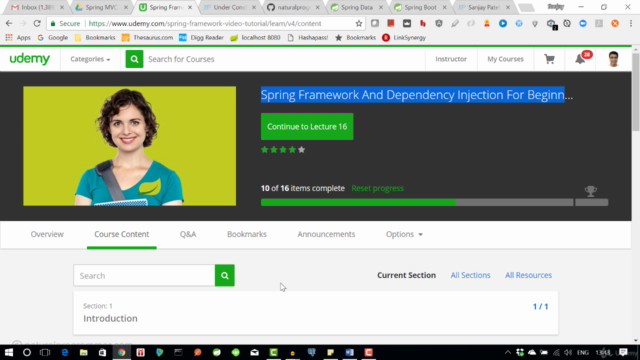
Task: Open Chrome's three-dot menu
Action: click(x=631, y=24)
